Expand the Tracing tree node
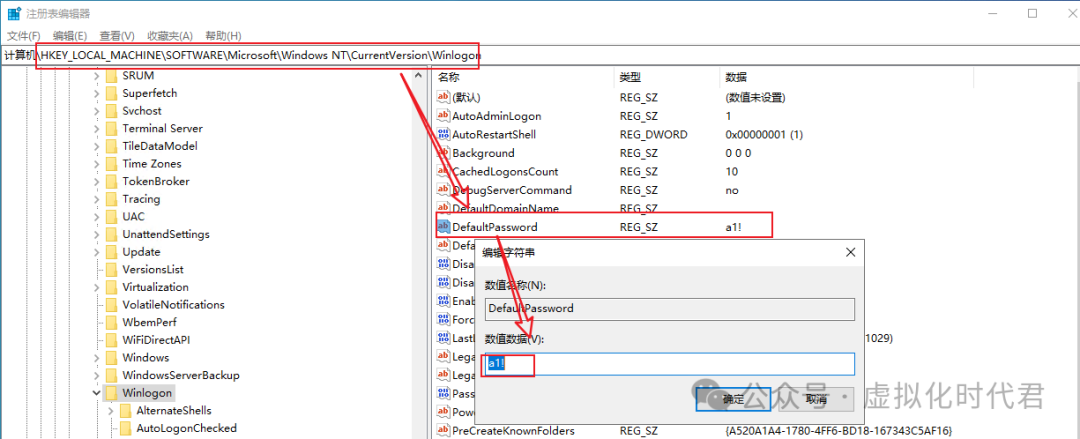Image resolution: width=1080 pixels, height=439 pixels. pos(97,199)
